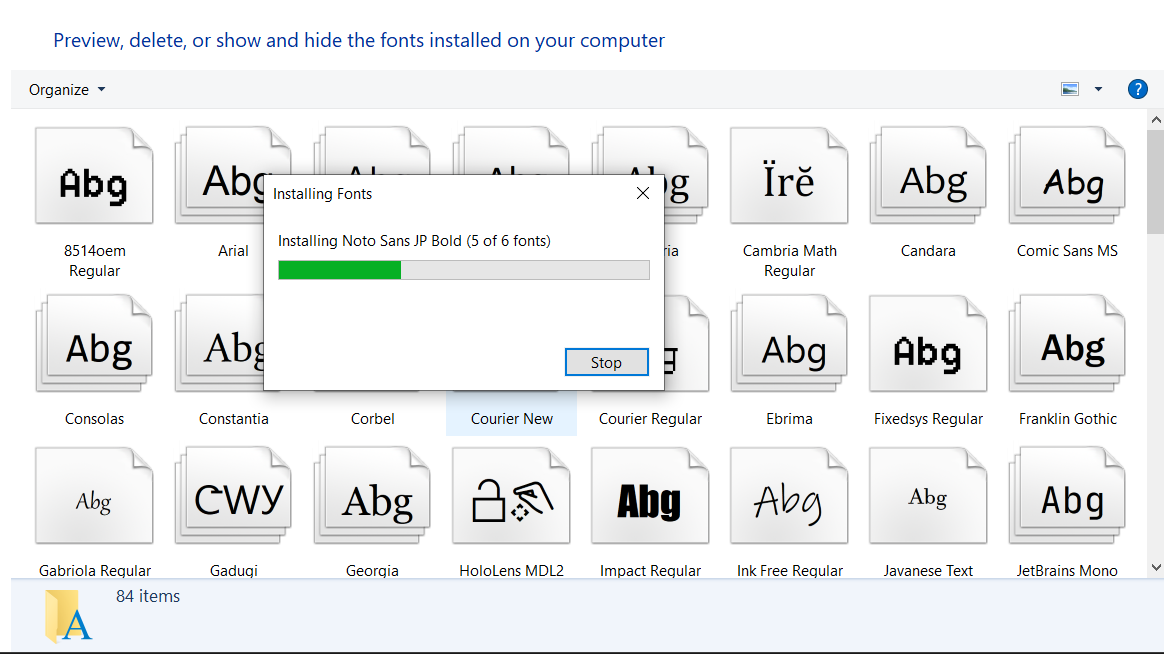Click the scrollbar down arrow
Viewport: 1164px width, 654px height.
pos(1156,568)
